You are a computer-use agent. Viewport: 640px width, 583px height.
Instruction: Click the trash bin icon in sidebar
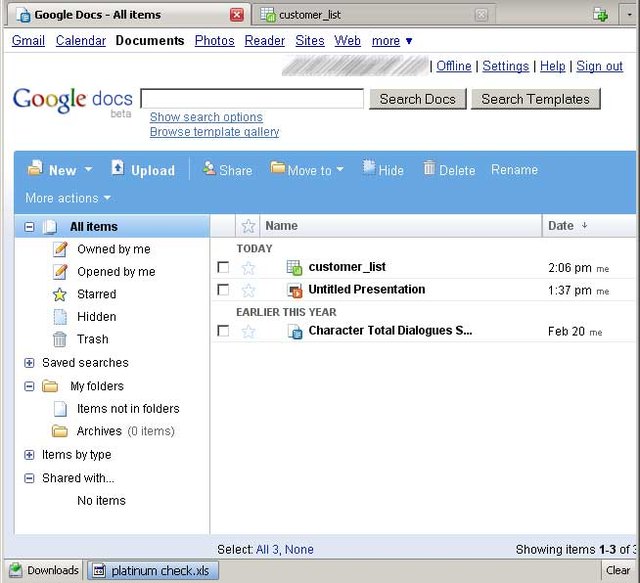click(60, 339)
